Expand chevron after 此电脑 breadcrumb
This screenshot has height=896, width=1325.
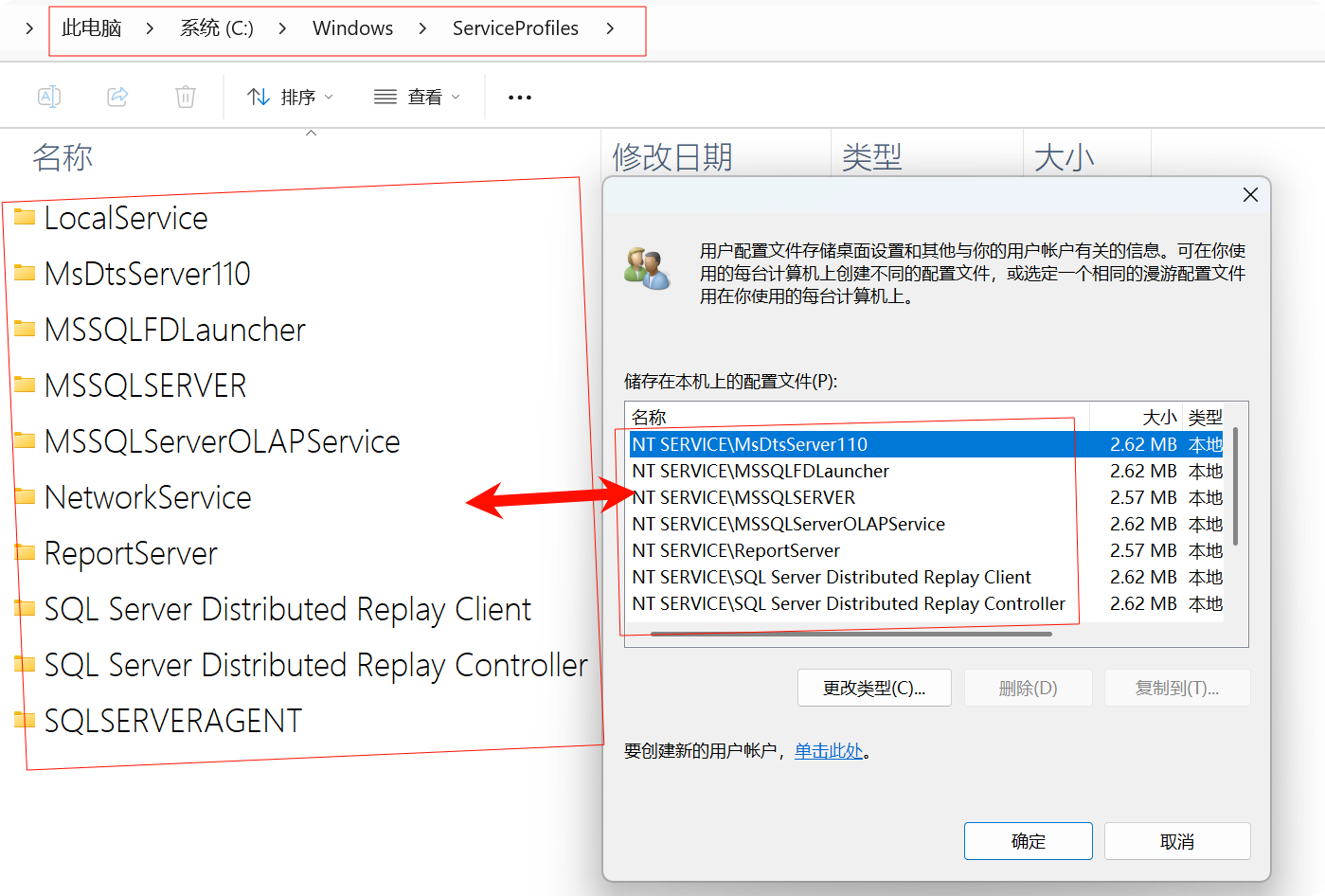click(x=150, y=28)
